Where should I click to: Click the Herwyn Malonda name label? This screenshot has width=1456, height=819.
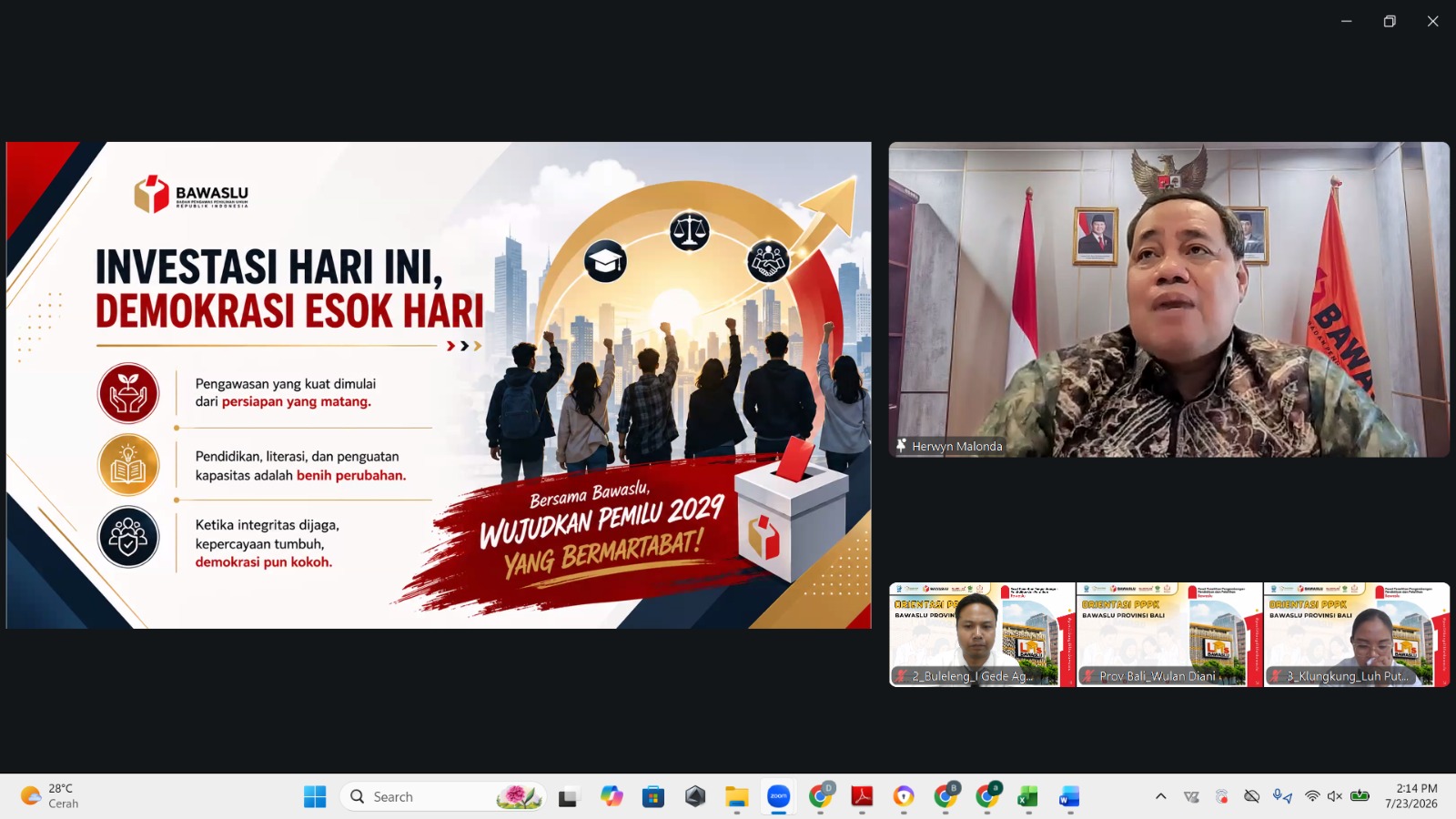point(957,447)
